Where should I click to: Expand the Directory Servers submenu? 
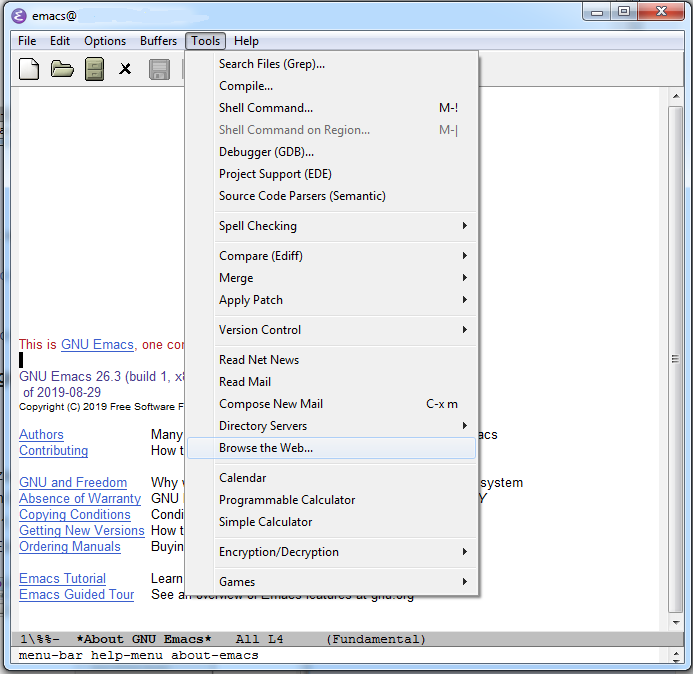pos(331,426)
